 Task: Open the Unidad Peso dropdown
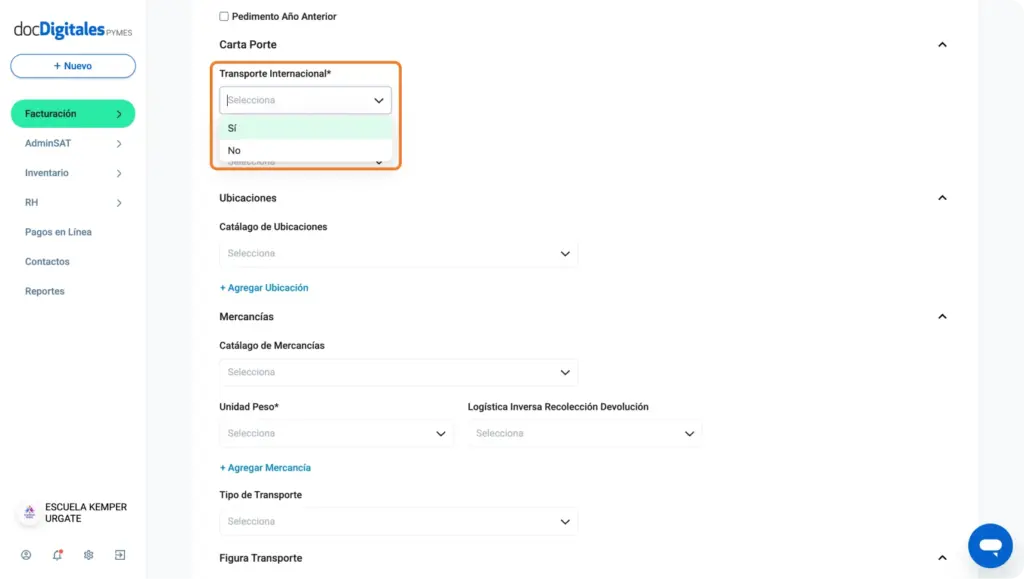tap(336, 433)
